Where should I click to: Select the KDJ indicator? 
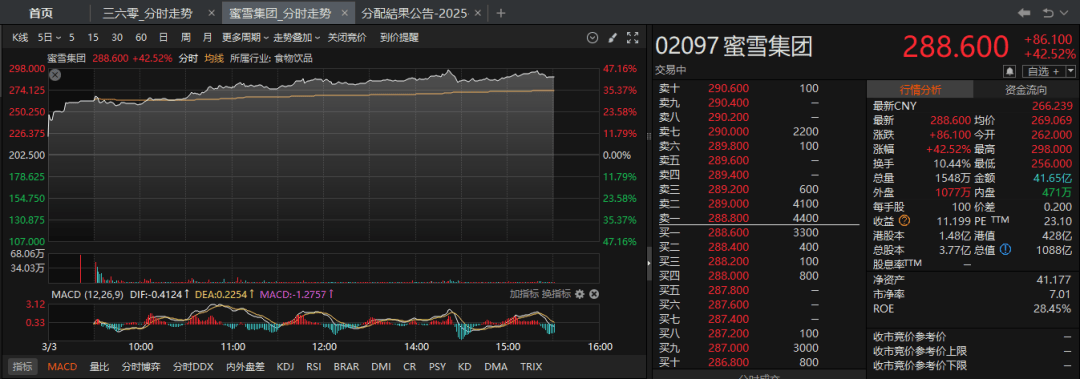tap(285, 367)
